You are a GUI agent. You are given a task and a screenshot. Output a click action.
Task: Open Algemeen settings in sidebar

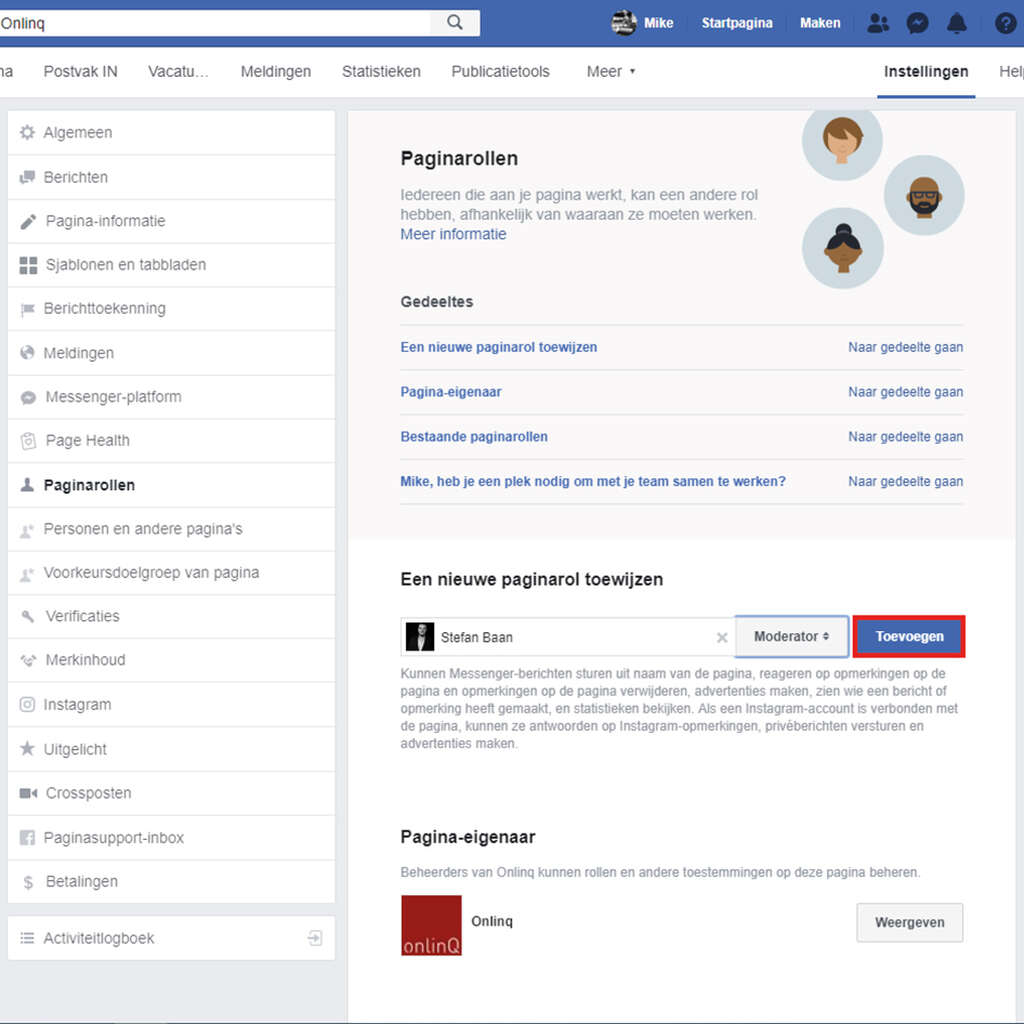77,132
